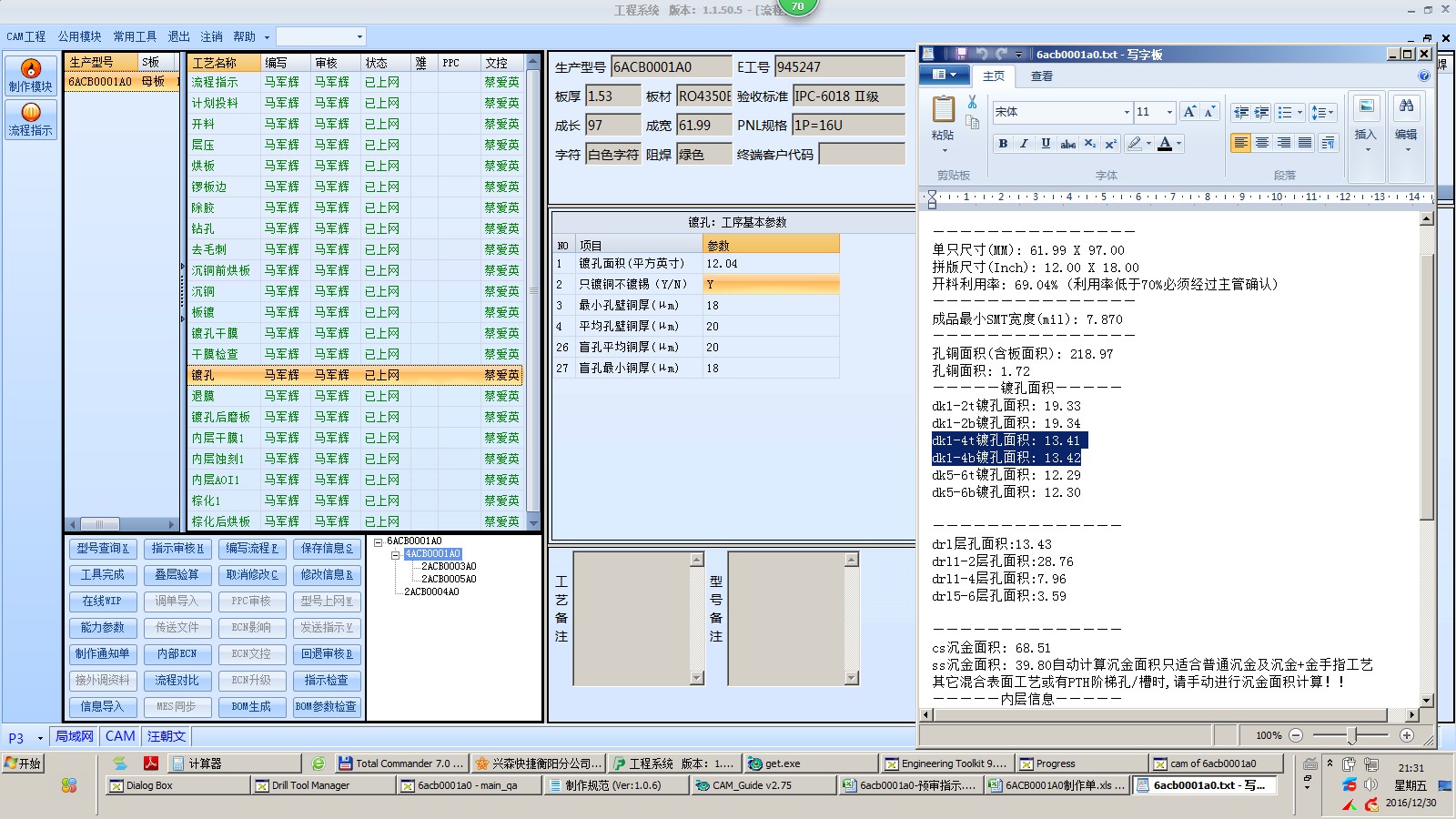Click the 保存信息 button
The height and width of the screenshot is (819, 1456).
pyautogui.click(x=327, y=548)
